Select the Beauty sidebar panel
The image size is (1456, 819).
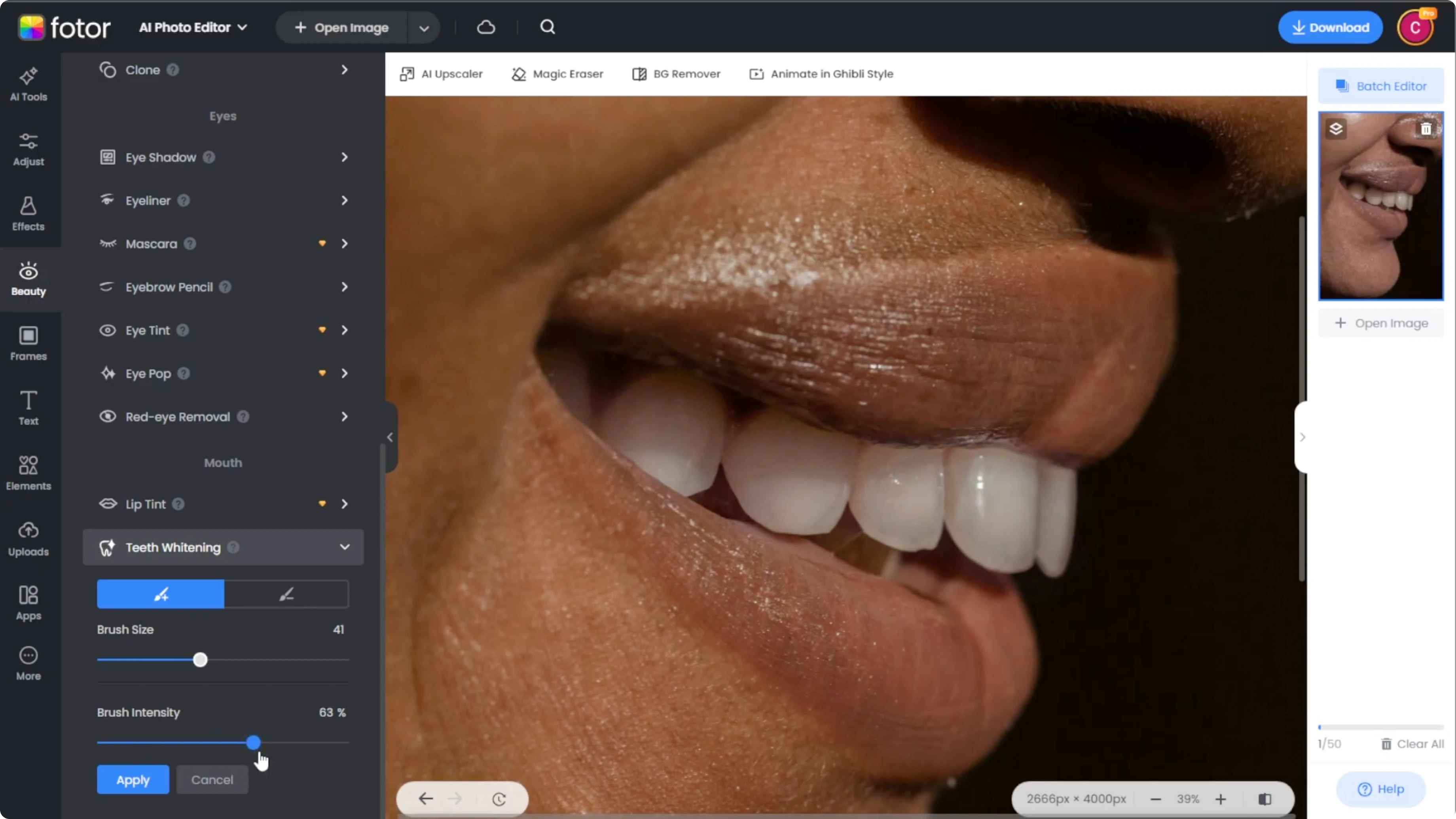tap(28, 279)
